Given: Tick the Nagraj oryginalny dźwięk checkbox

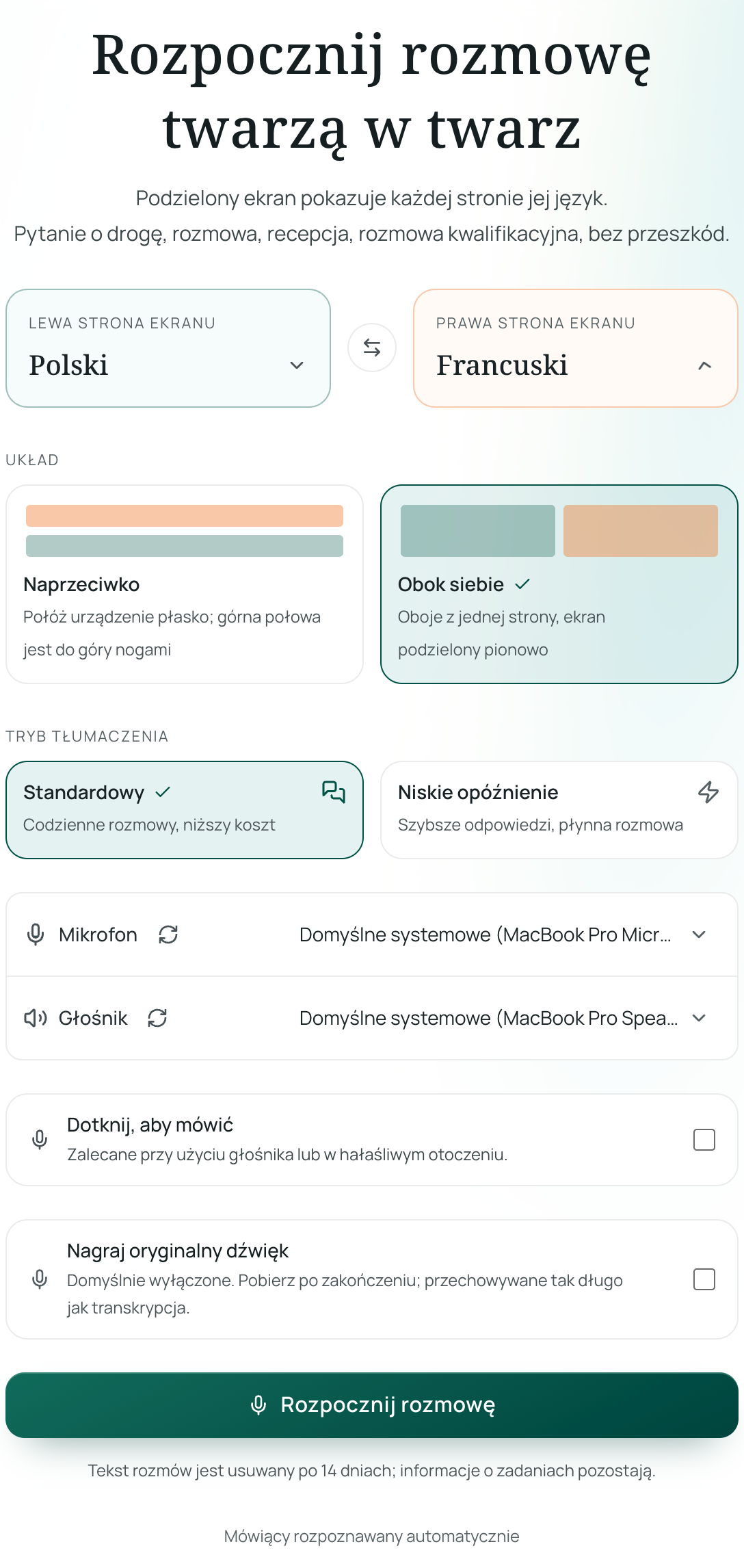Looking at the screenshot, I should point(704,1279).
